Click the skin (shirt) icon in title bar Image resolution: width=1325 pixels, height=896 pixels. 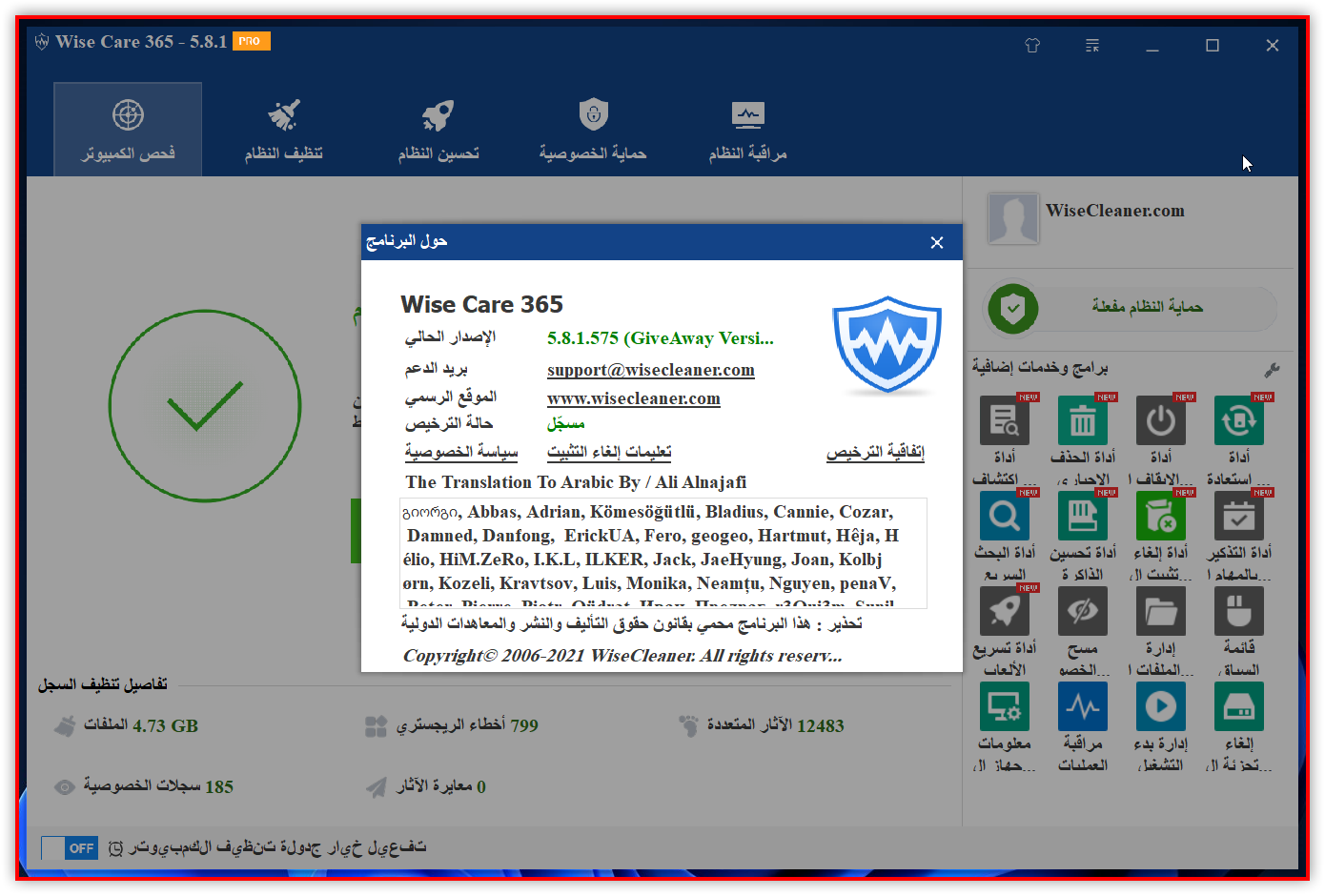point(1032,45)
